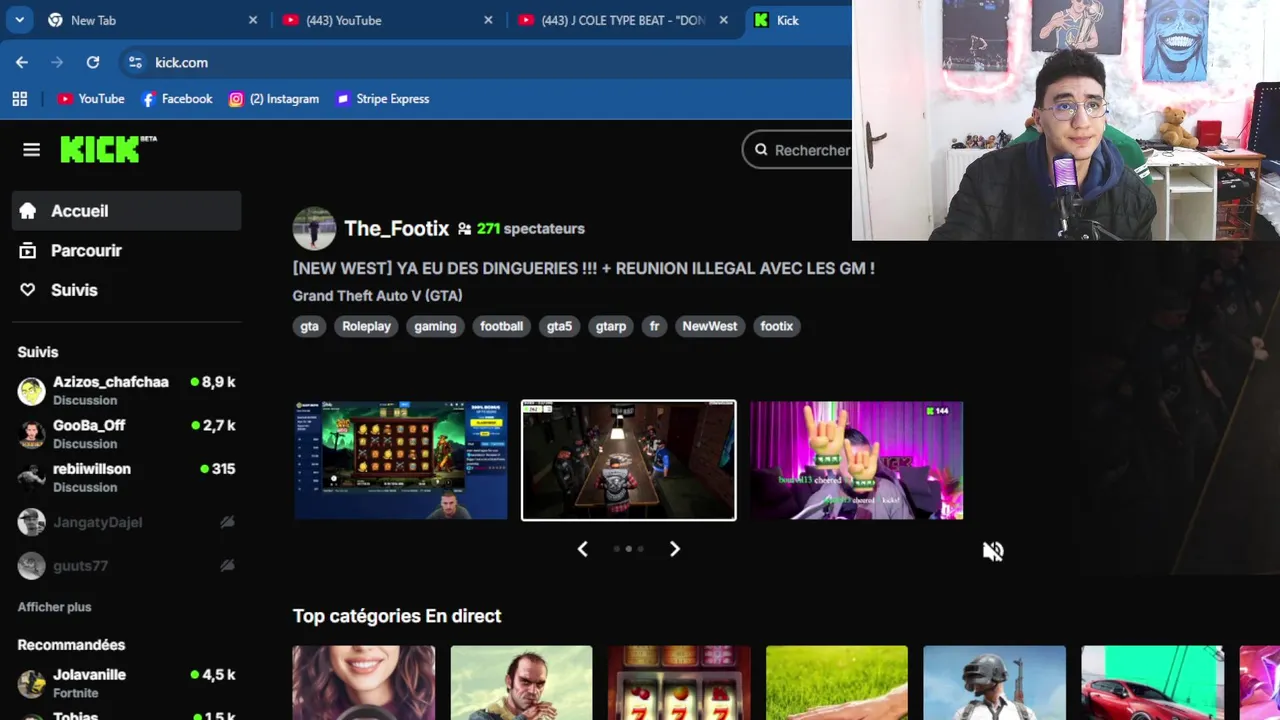Click the NEW WEST stream title text
The width and height of the screenshot is (1280, 720).
click(x=584, y=269)
